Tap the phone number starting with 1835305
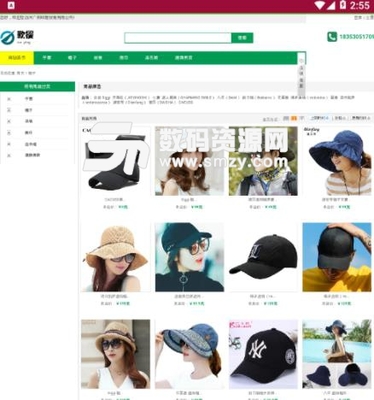Viewport: 374px width, 400px height. (356, 37)
